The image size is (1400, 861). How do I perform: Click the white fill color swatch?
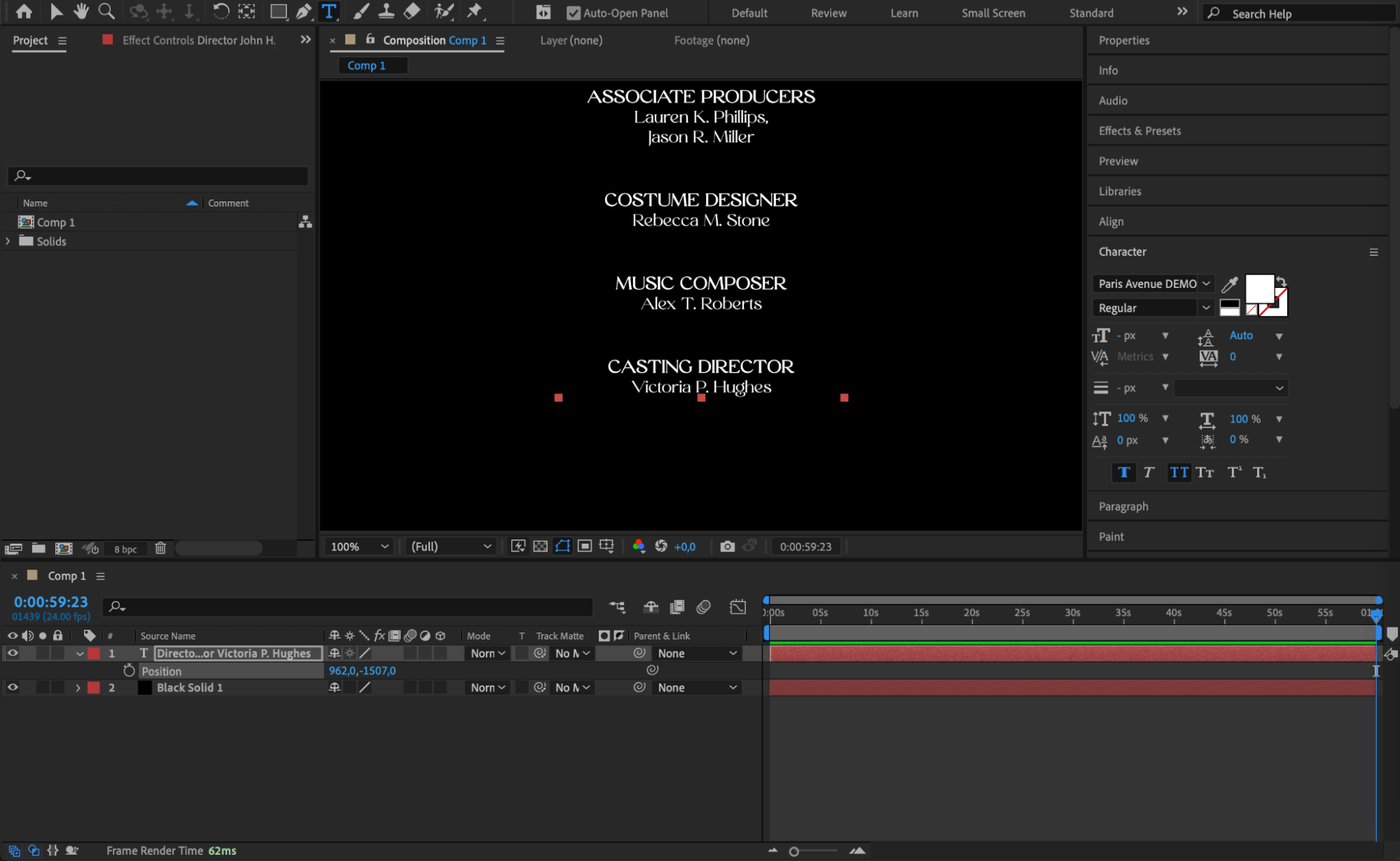[x=1259, y=288]
